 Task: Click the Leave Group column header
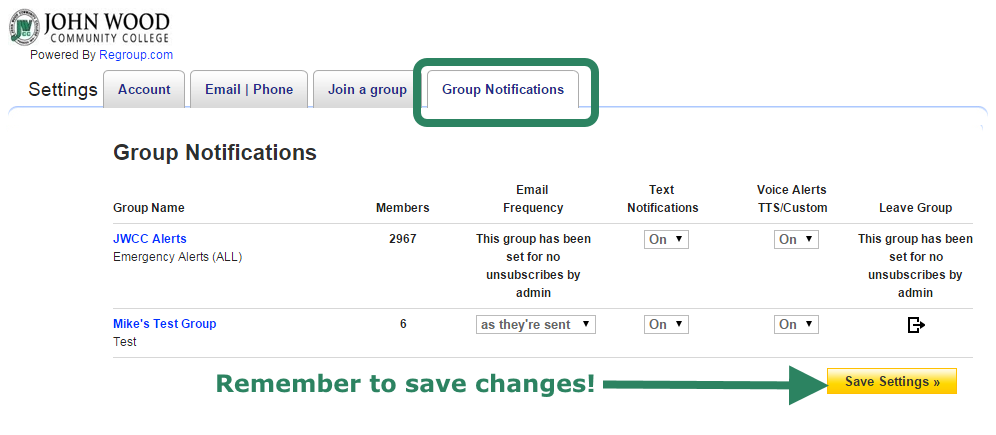tap(915, 208)
